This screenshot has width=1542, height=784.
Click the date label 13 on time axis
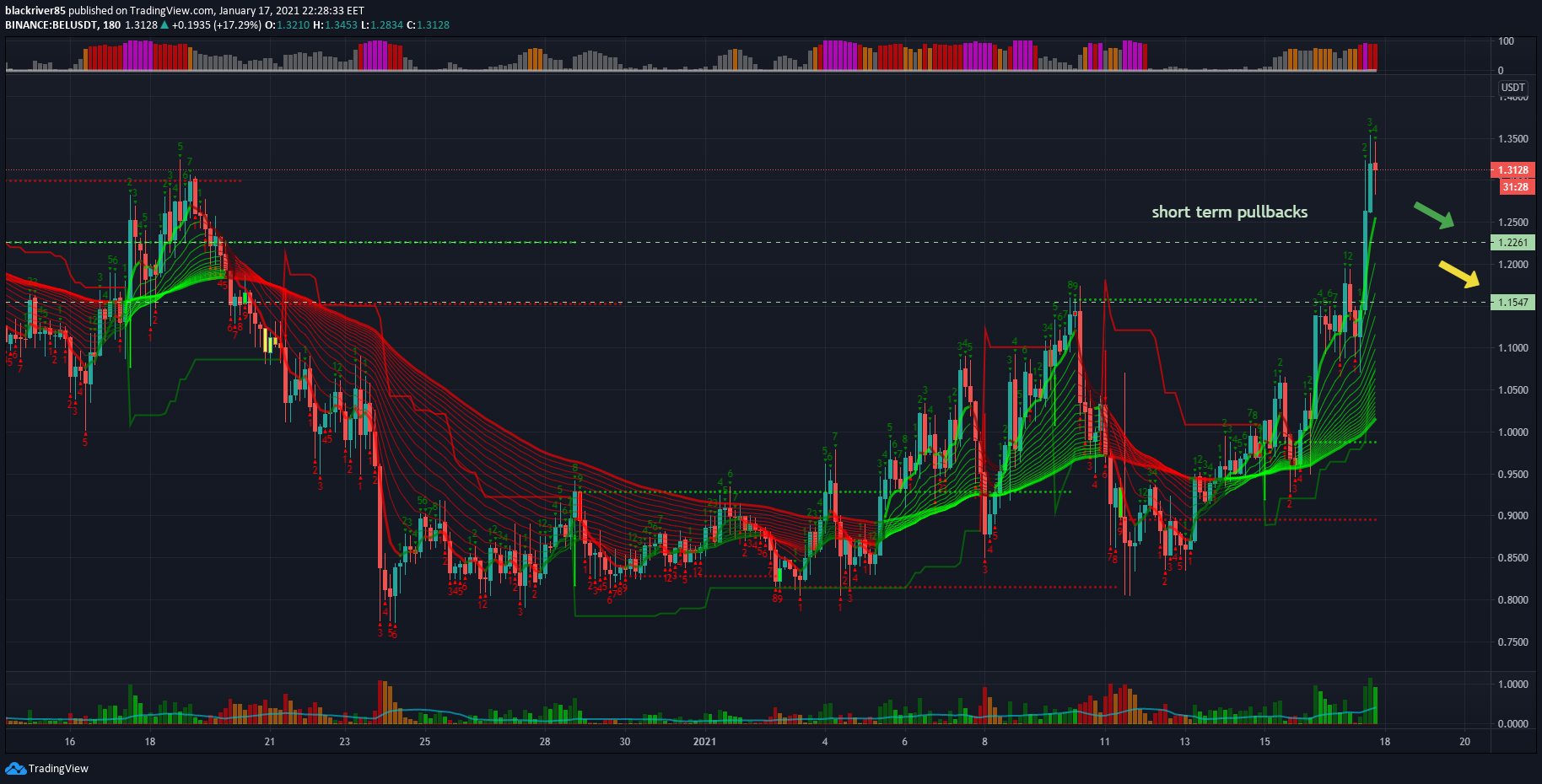(x=1184, y=742)
